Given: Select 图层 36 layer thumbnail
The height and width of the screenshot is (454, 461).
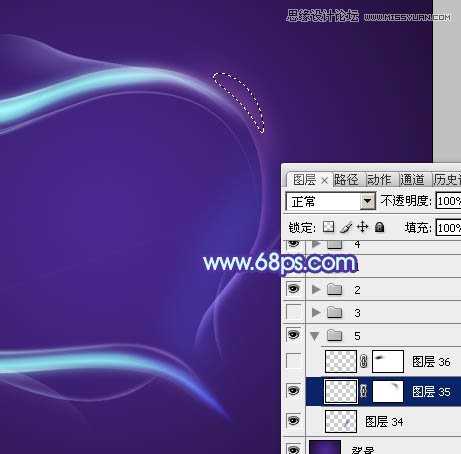Looking at the screenshot, I should [x=341, y=361].
